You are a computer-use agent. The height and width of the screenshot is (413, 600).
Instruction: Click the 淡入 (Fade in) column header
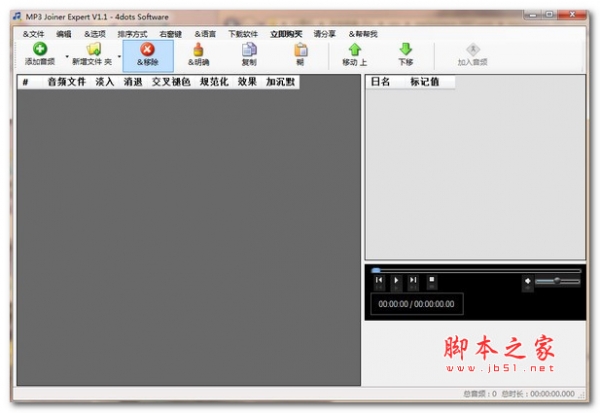point(105,82)
